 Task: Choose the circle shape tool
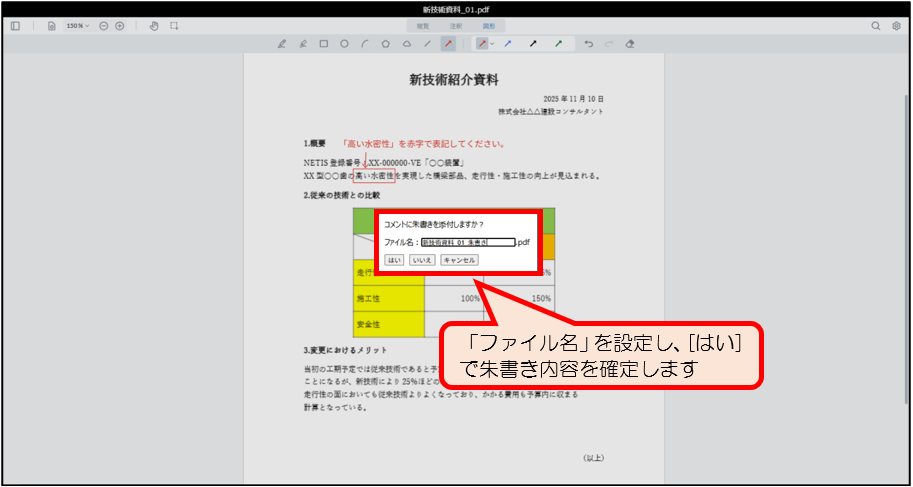[x=344, y=44]
